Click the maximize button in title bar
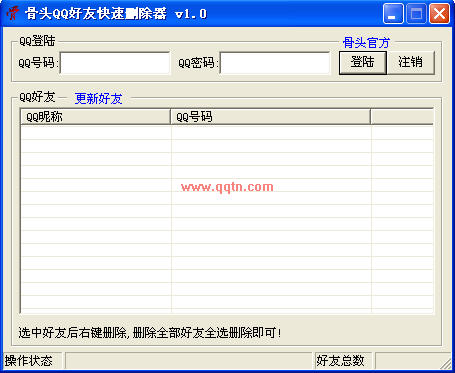 click(416, 14)
